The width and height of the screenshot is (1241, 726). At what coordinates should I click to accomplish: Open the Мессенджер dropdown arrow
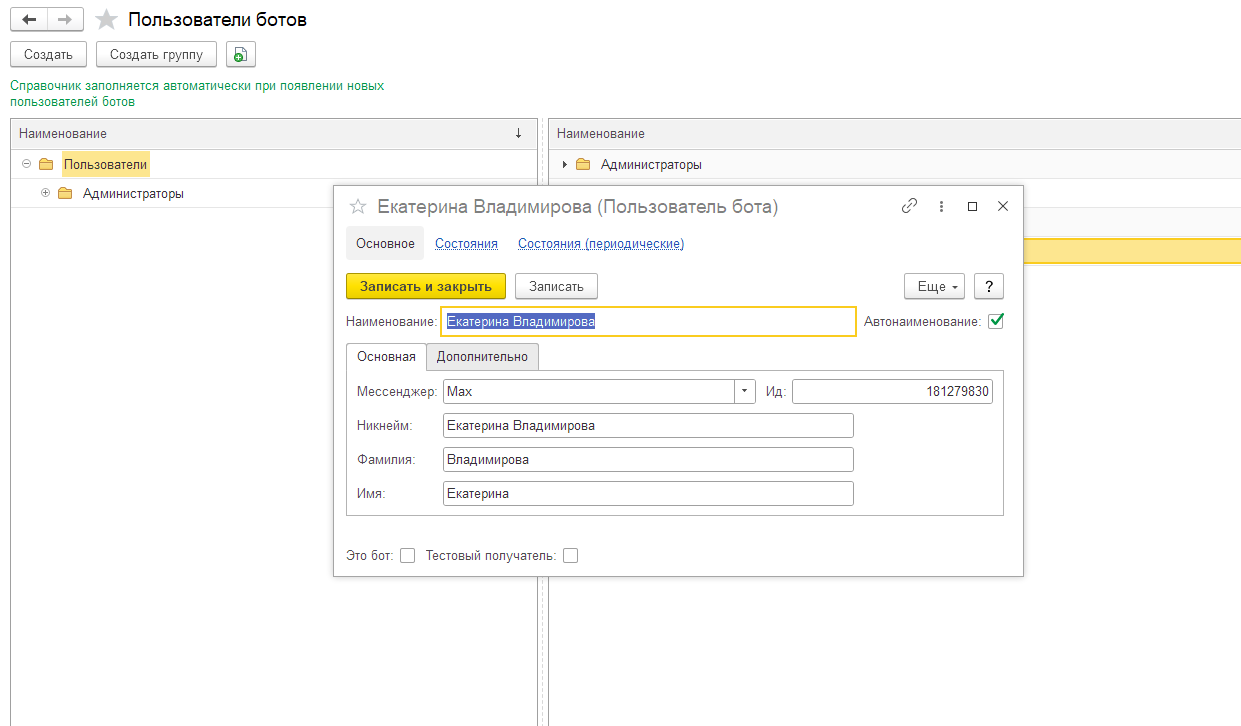click(x=745, y=392)
